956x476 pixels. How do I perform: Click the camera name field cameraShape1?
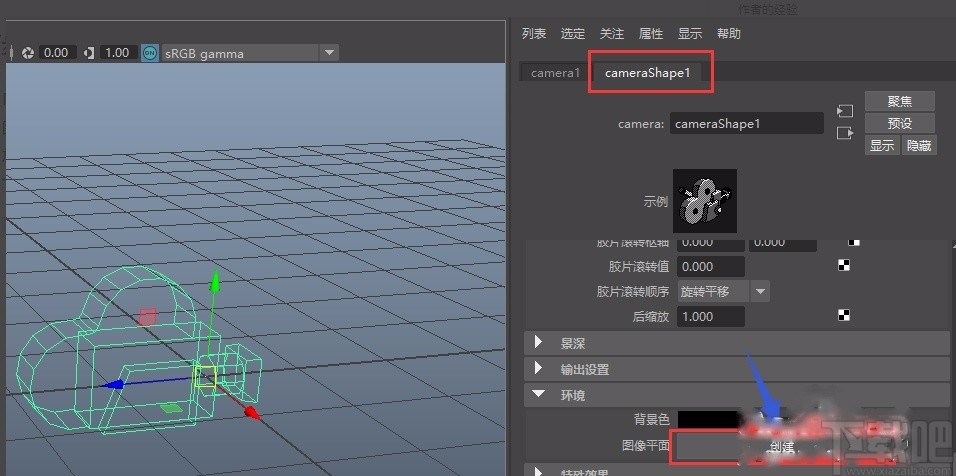click(747, 124)
